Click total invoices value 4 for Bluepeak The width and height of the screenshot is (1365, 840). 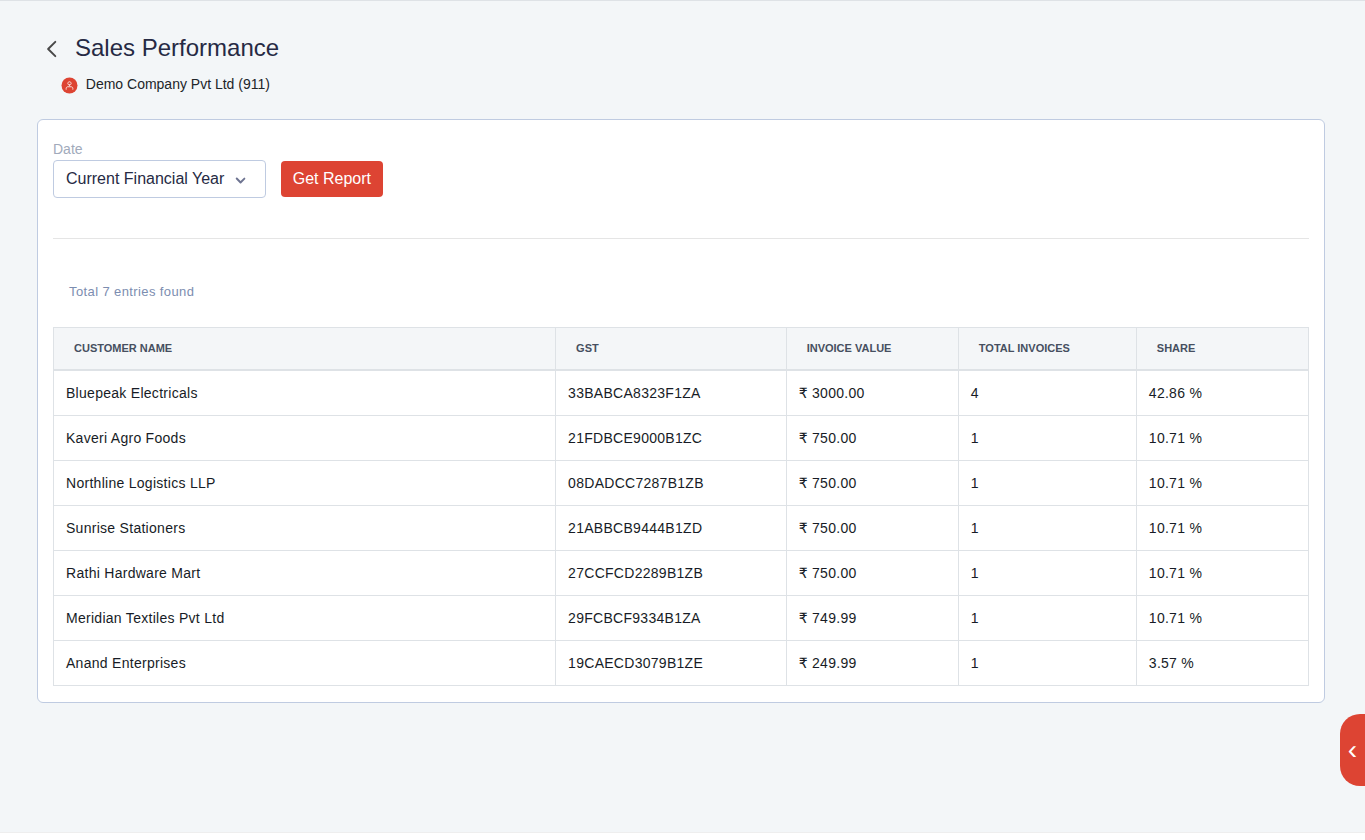pyautogui.click(x=975, y=393)
